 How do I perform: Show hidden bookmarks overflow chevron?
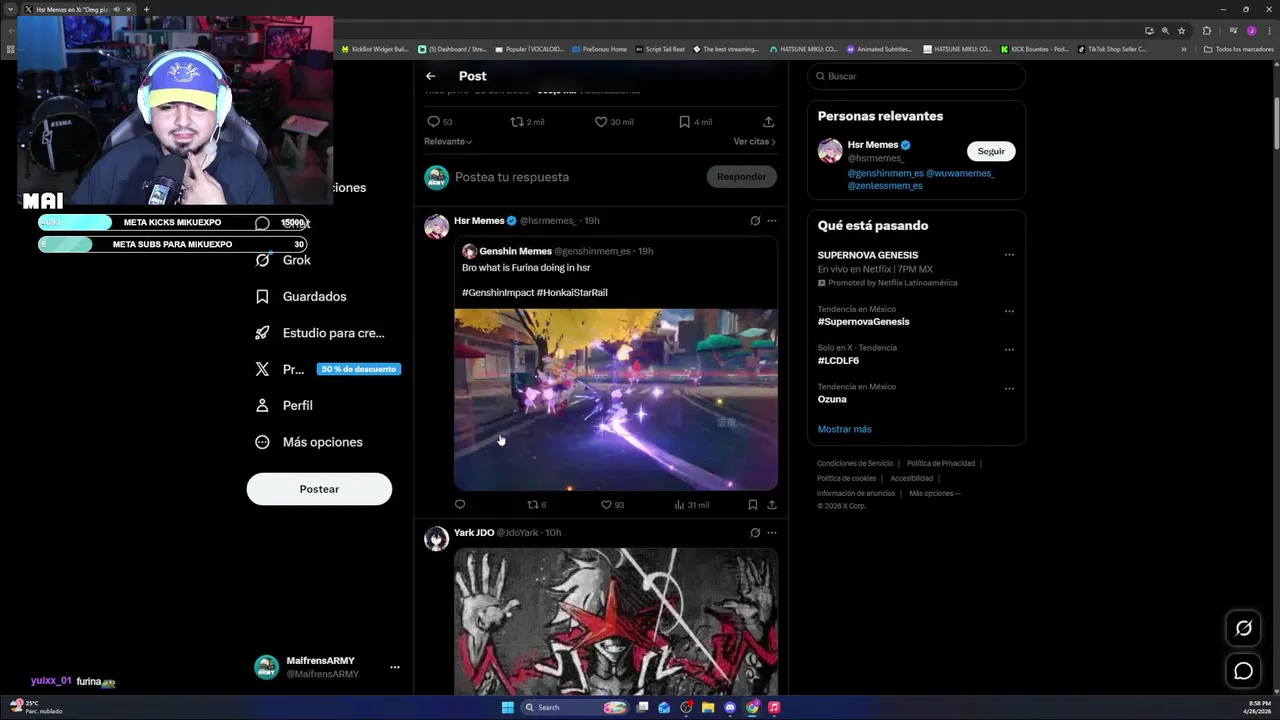coord(1184,49)
